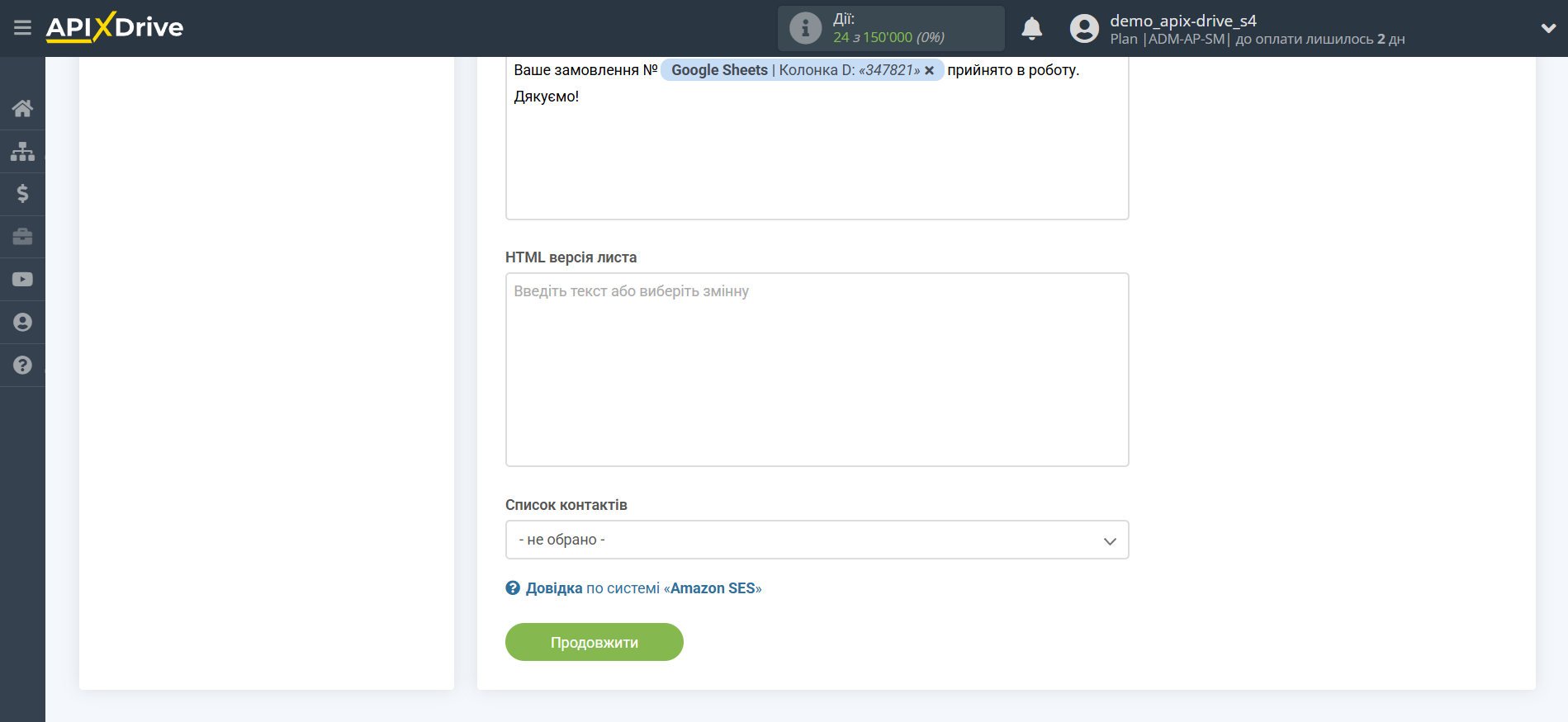Open the notifications bell
The image size is (1568, 722).
(1031, 29)
